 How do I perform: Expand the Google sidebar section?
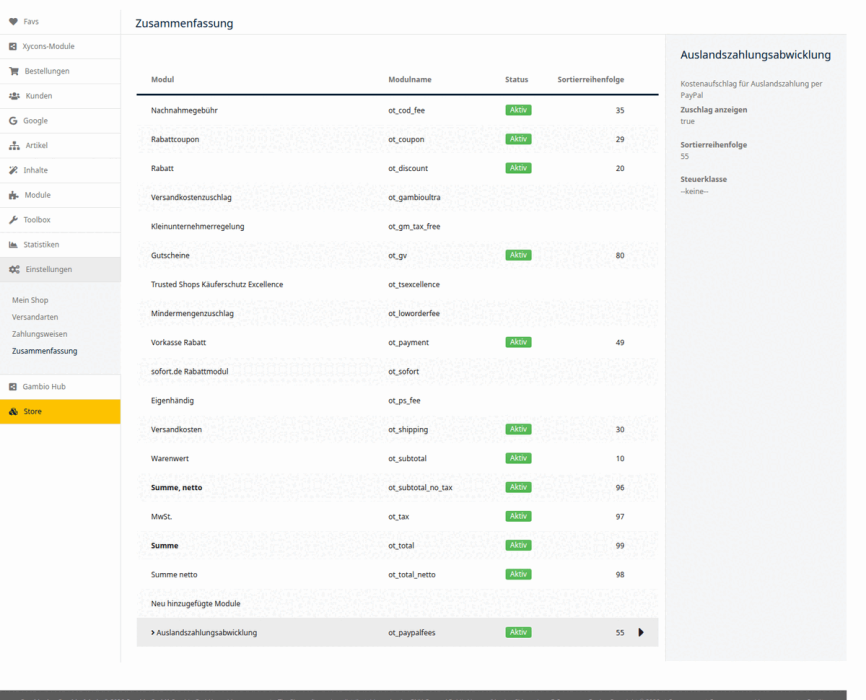(x=60, y=120)
